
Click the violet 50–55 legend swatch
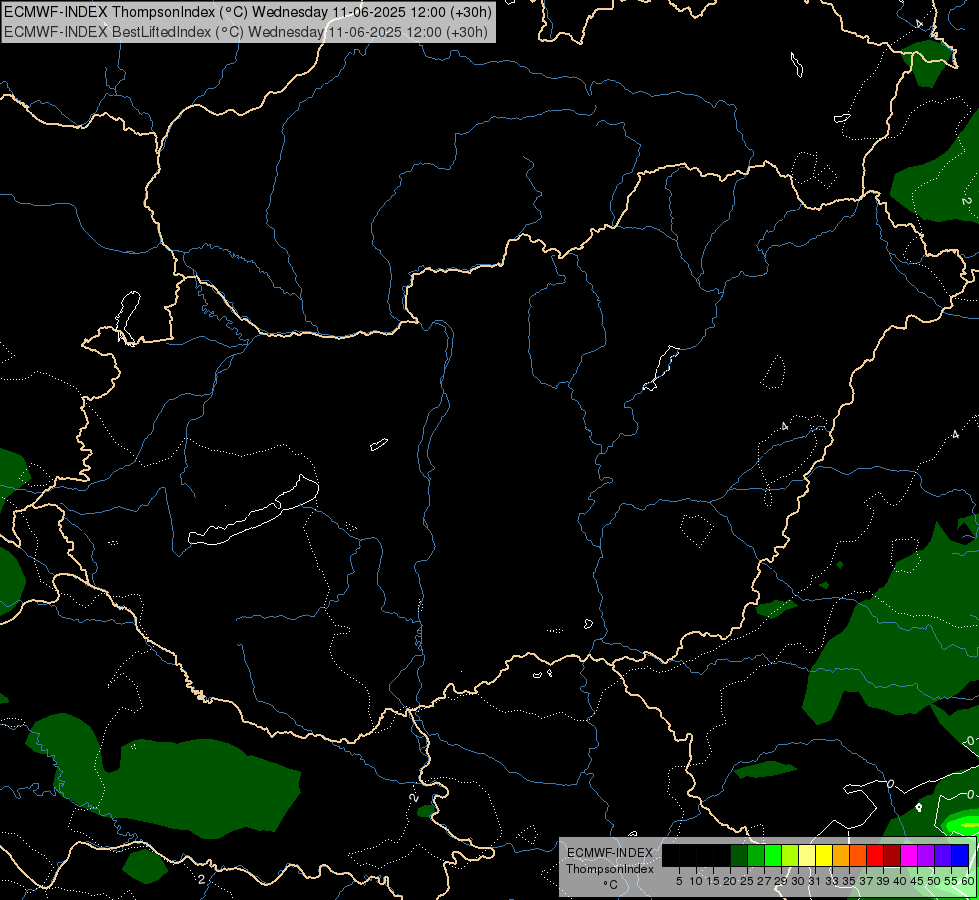tap(943, 855)
